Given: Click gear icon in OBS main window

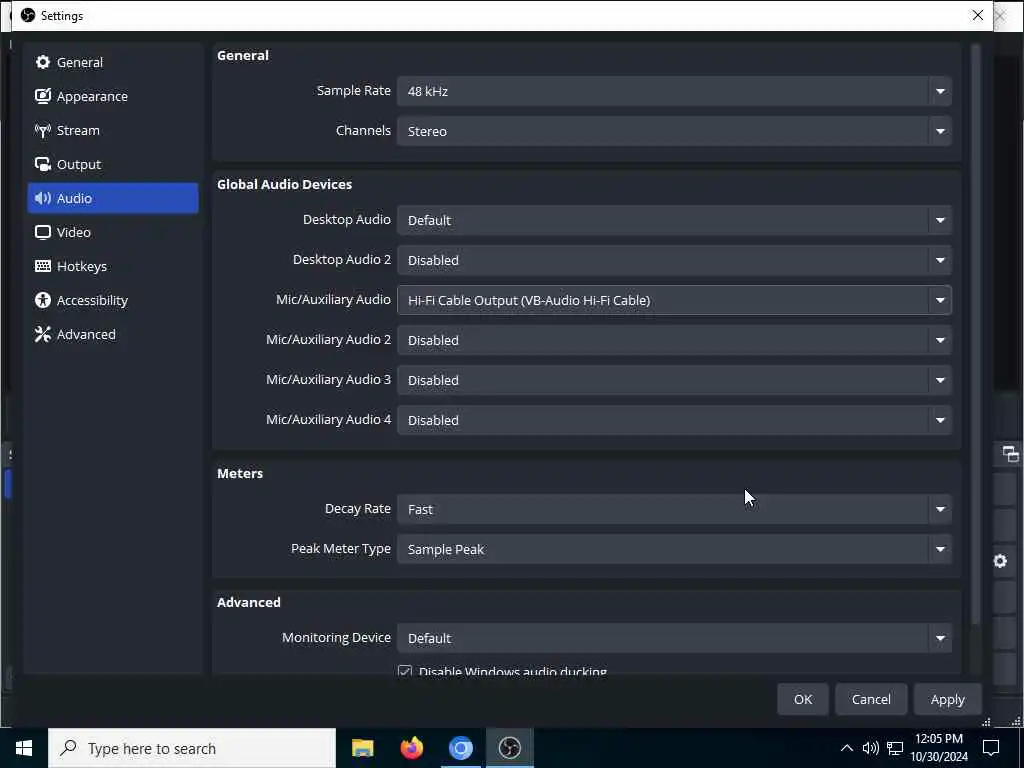Looking at the screenshot, I should point(1000,561).
